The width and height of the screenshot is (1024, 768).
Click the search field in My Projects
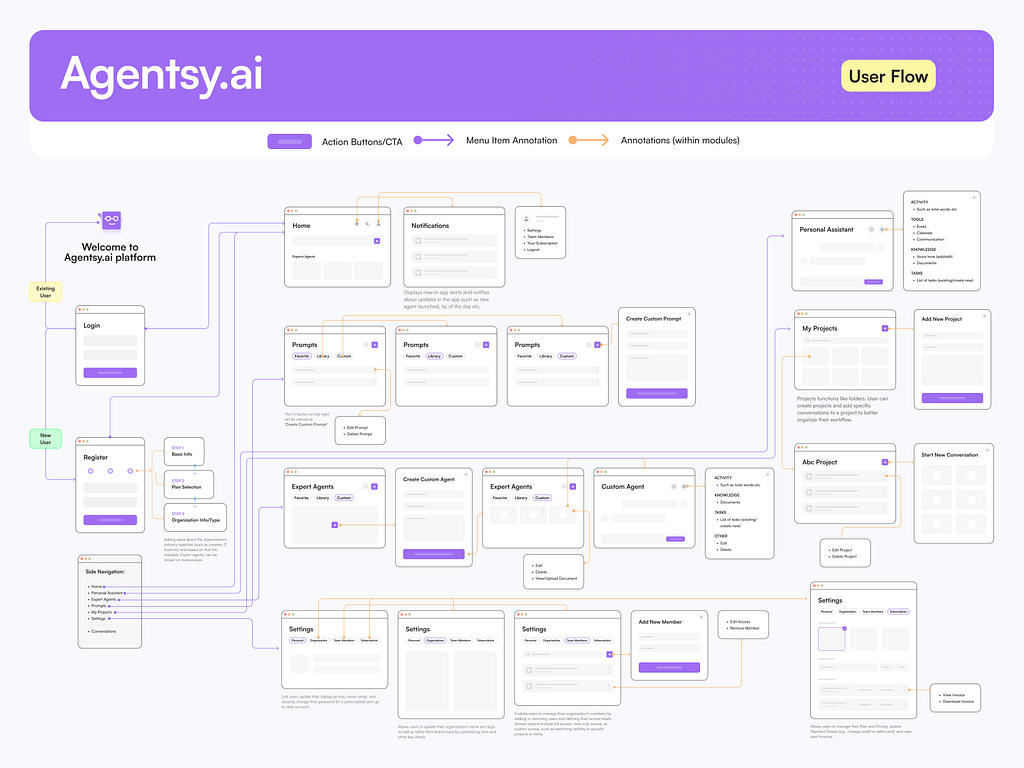coord(845,340)
